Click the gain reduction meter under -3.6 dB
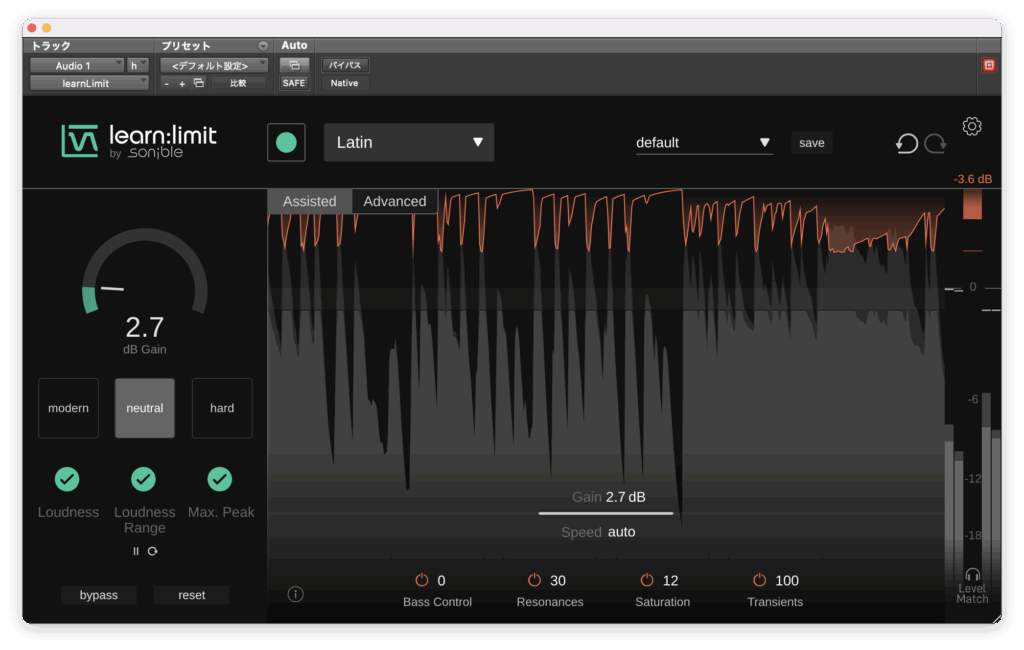Screen dimensions: 1024x650 pos(972,204)
